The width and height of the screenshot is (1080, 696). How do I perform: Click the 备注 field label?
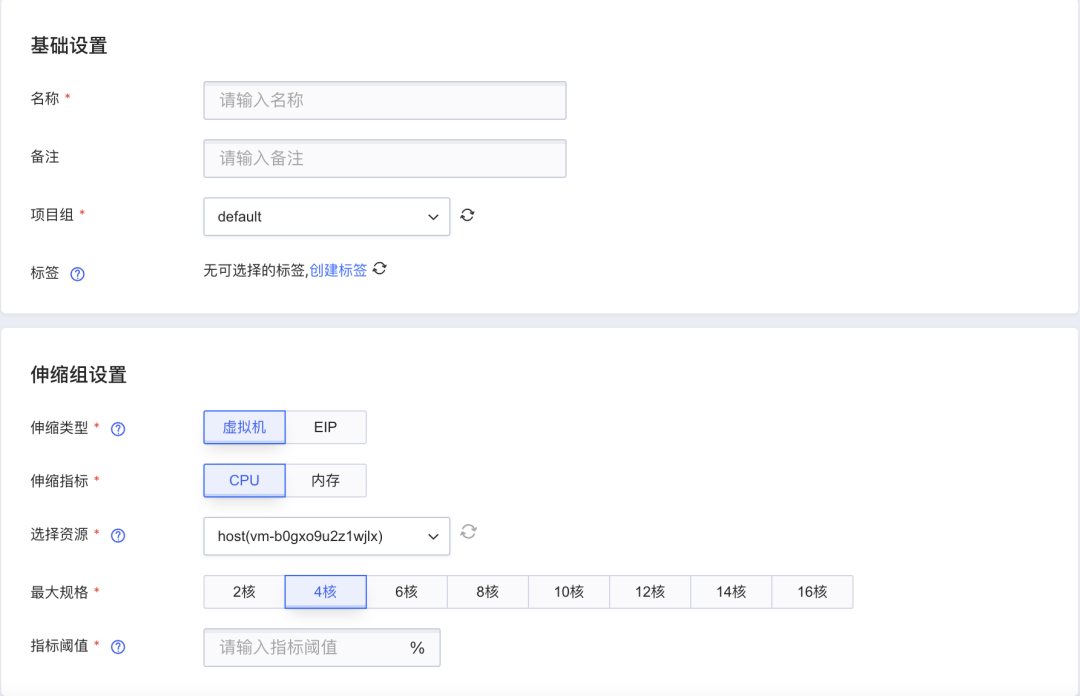45,156
